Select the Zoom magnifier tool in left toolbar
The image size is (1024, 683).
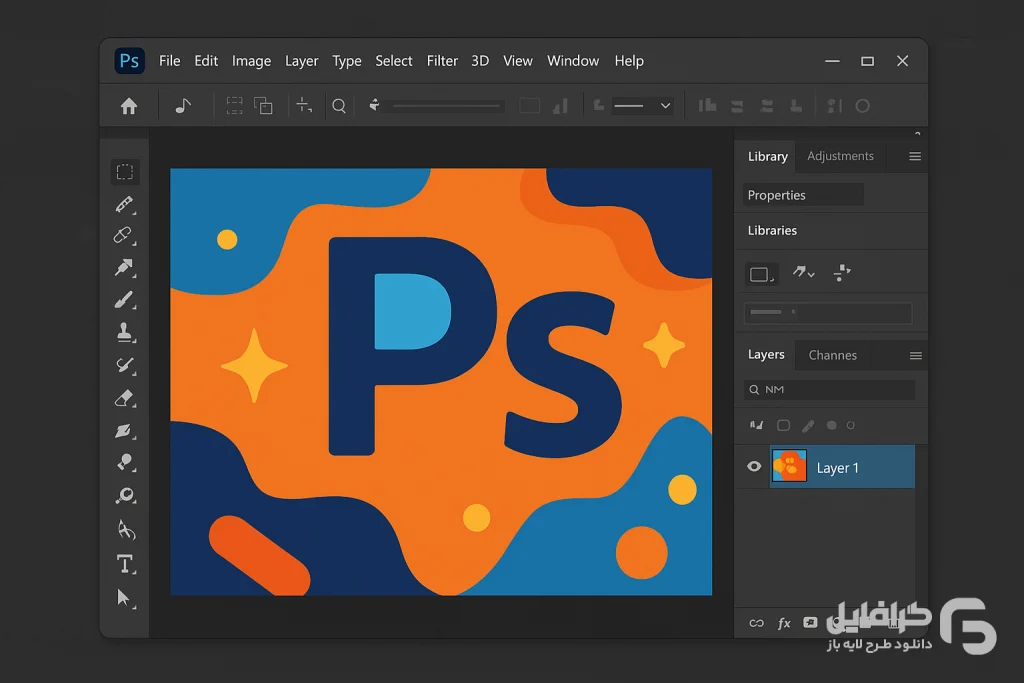coord(125,496)
